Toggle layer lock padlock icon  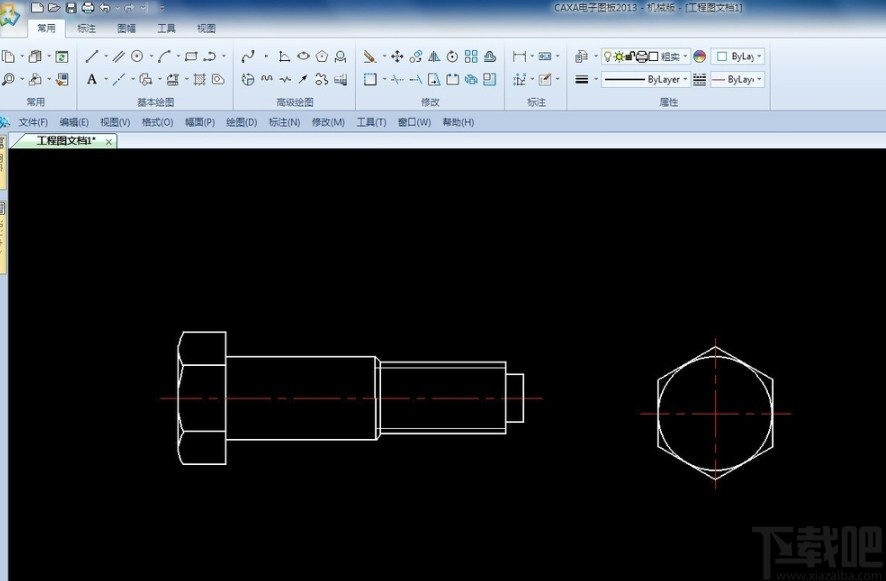[630, 56]
